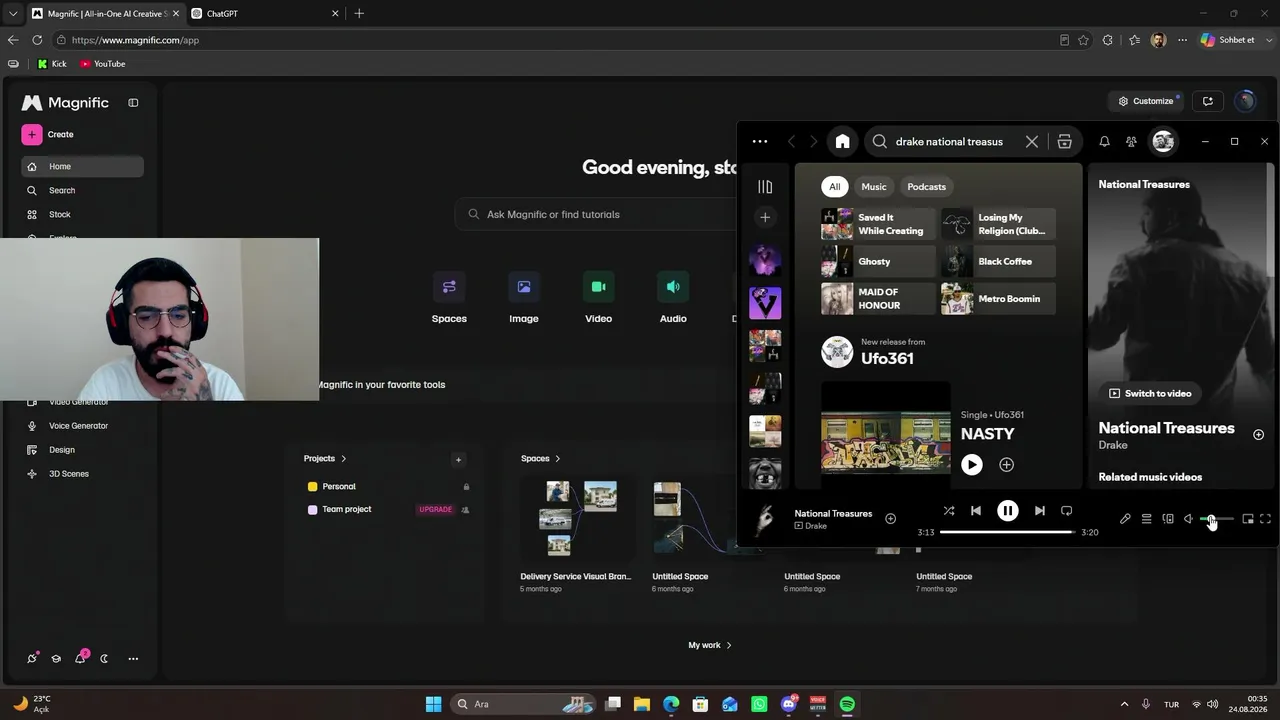This screenshot has width=1280, height=720.
Task: Open Spotify three-dot main menu
Action: (760, 142)
